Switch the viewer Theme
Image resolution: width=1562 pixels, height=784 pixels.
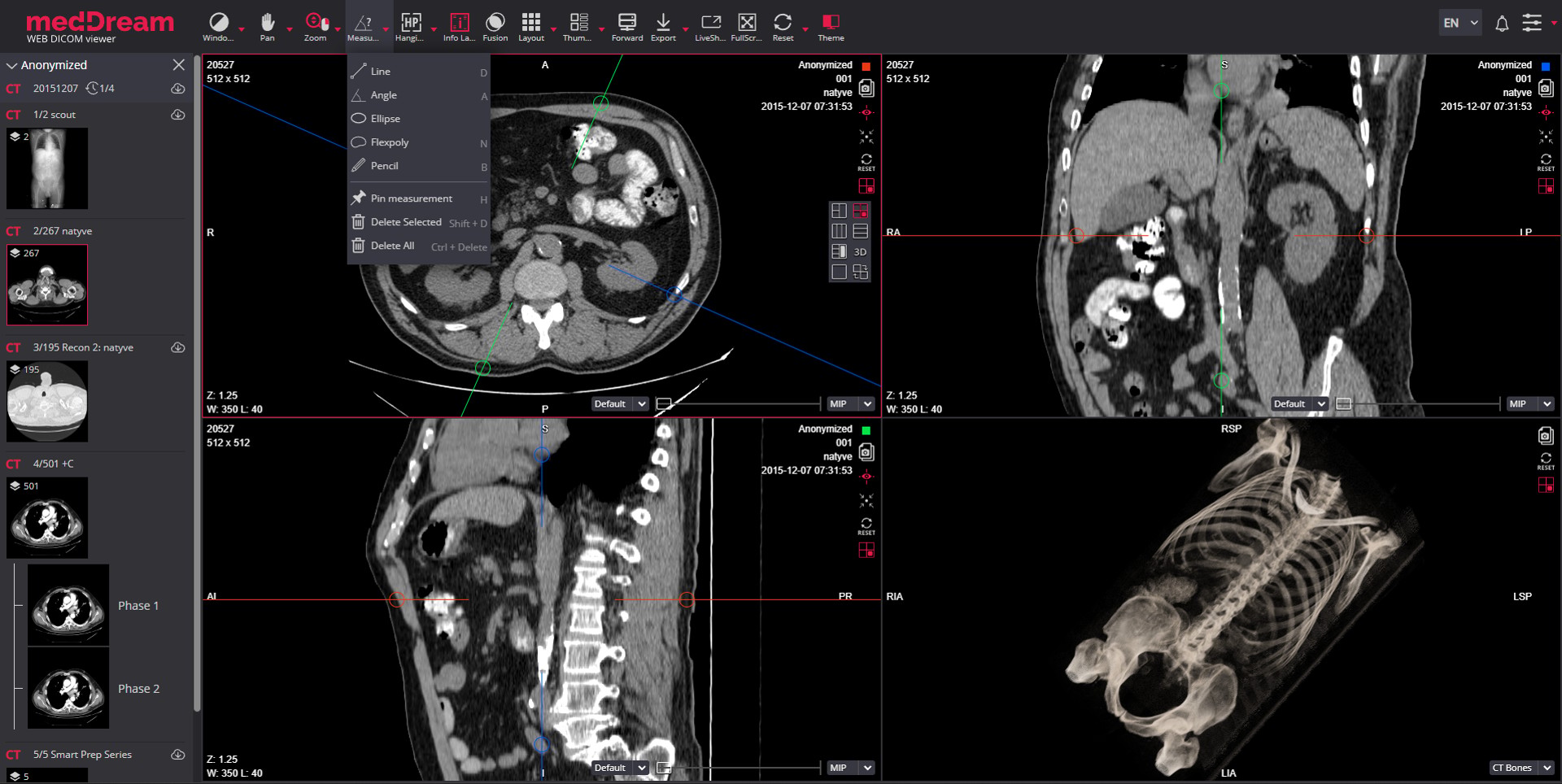tap(831, 26)
